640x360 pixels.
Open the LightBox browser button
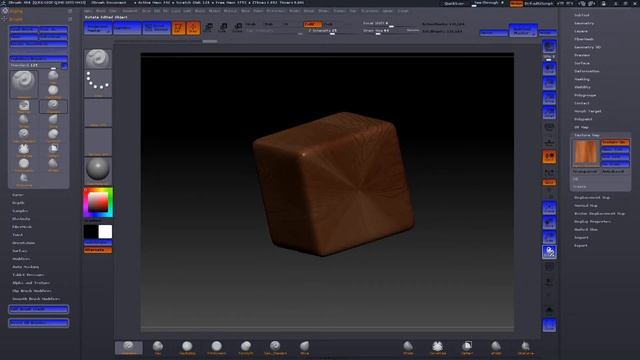[x=127, y=28]
